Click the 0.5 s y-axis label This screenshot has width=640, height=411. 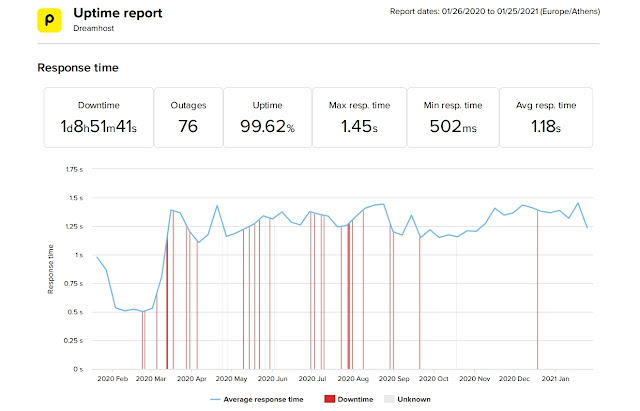coord(76,312)
